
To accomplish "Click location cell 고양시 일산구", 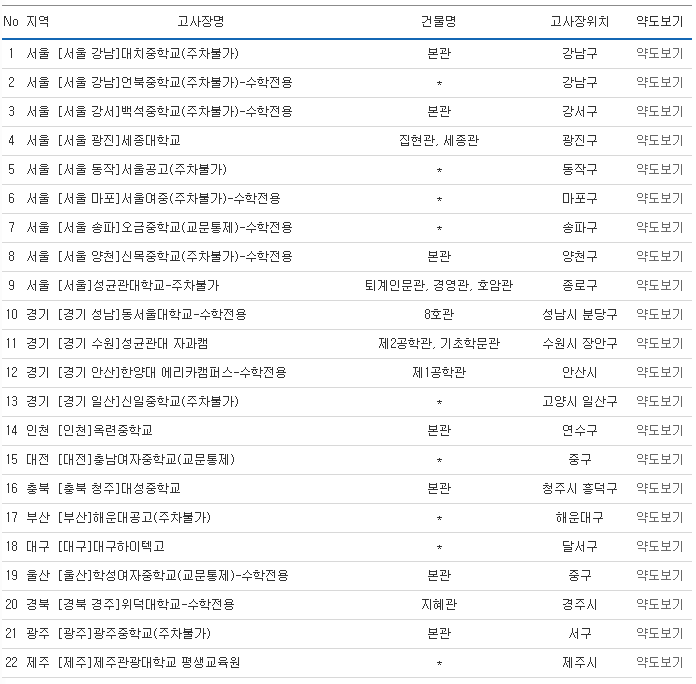I will 579,402.
